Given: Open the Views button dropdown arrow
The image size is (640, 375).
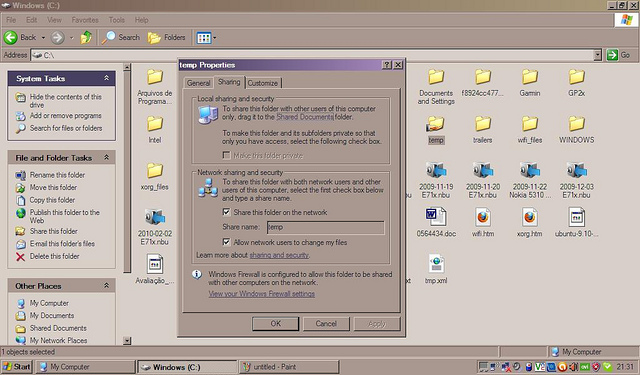Looking at the screenshot, I should tap(215, 38).
